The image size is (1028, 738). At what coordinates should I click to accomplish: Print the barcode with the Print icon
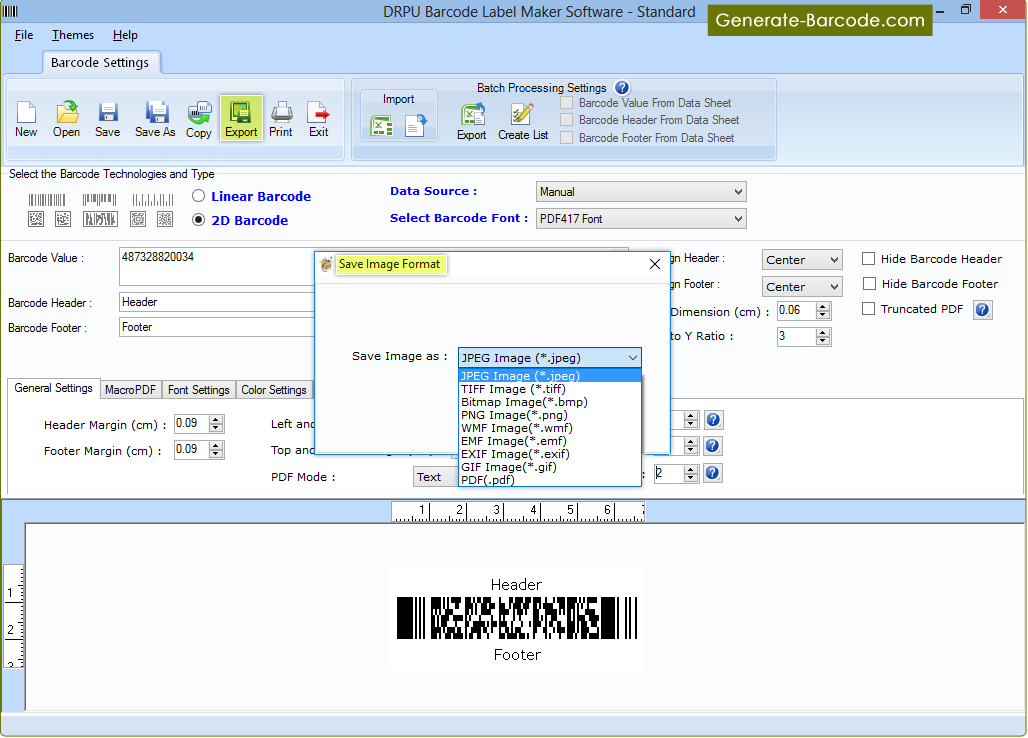281,119
